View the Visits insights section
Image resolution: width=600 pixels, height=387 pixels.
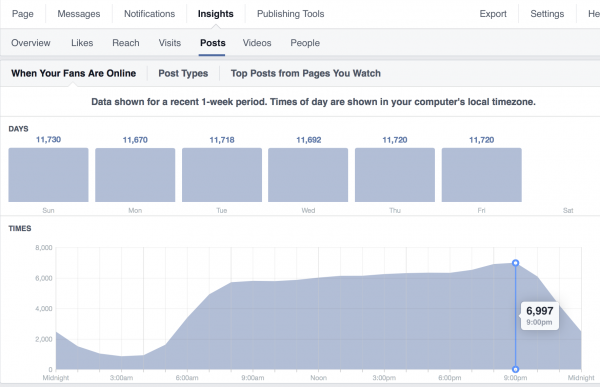point(170,43)
